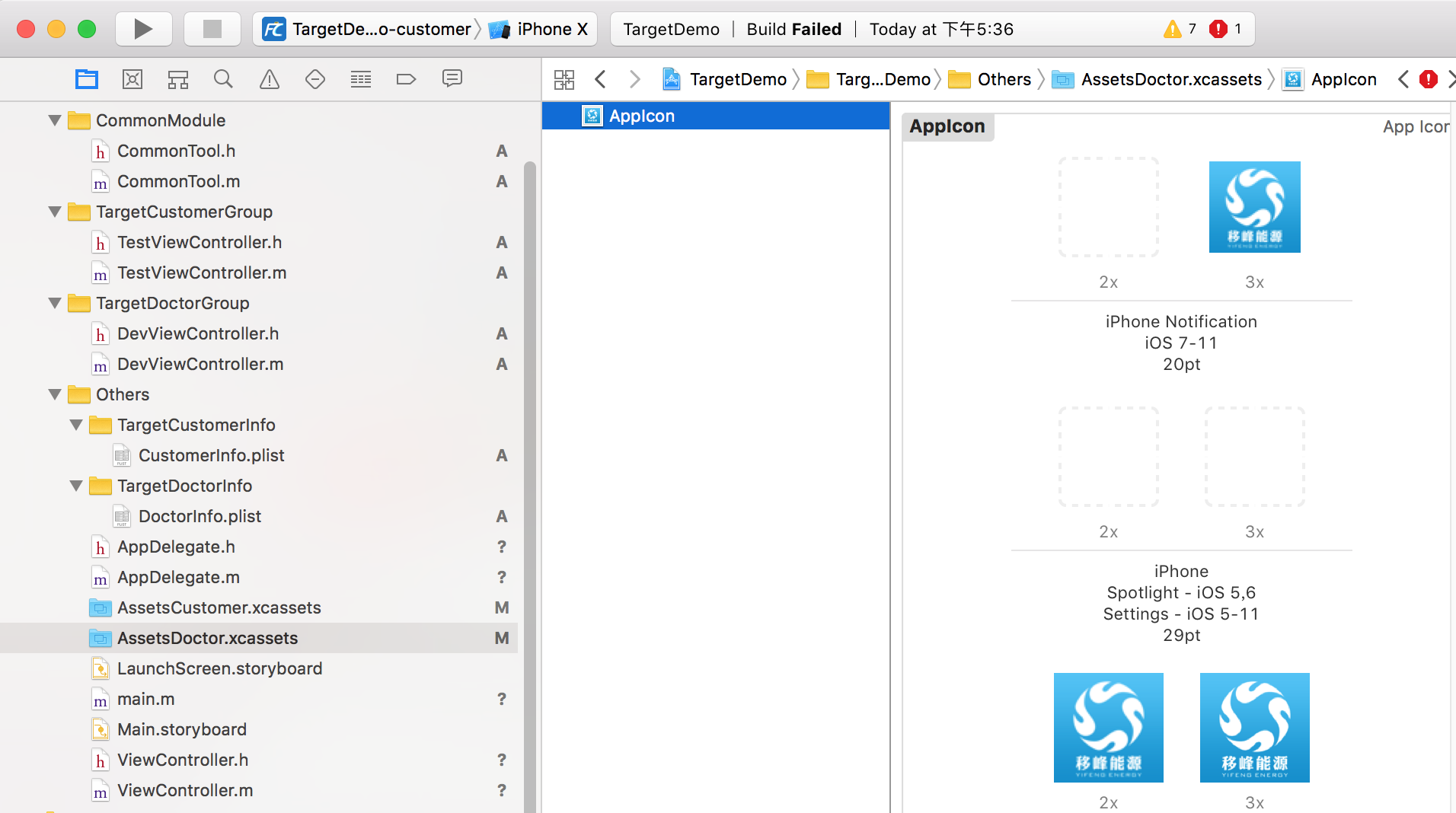Open the Symbol navigator
The image size is (1456, 813).
[x=178, y=79]
